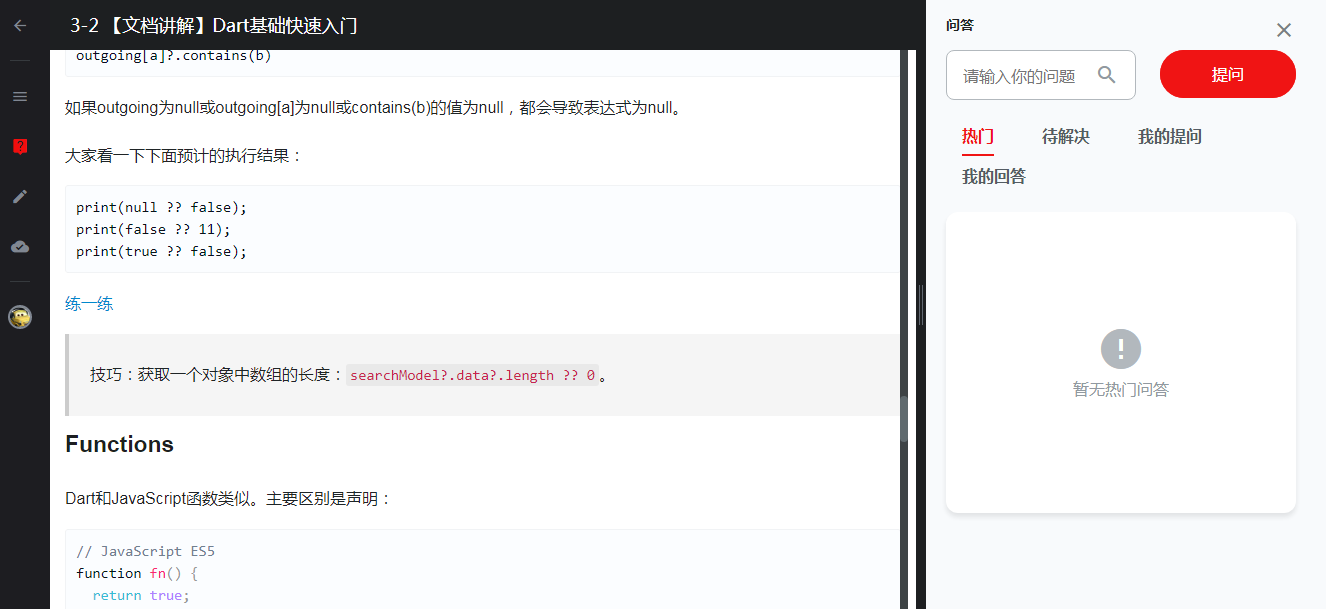Click the panel splitter drag handle
Viewport: 1326px width, 609px height.
[921, 305]
